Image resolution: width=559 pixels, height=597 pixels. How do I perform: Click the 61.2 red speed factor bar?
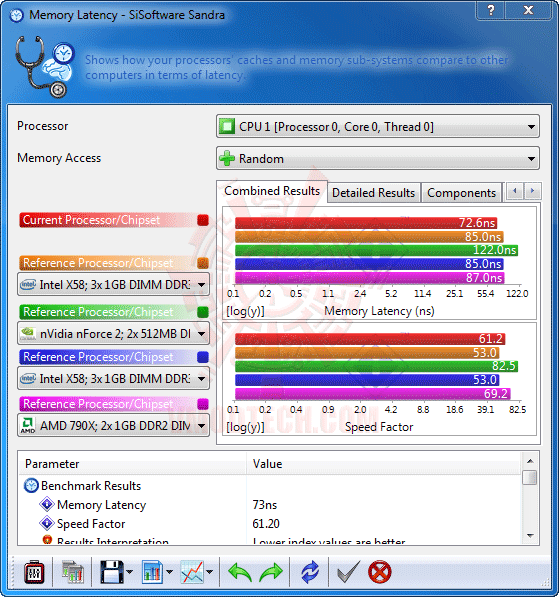(x=370, y=339)
